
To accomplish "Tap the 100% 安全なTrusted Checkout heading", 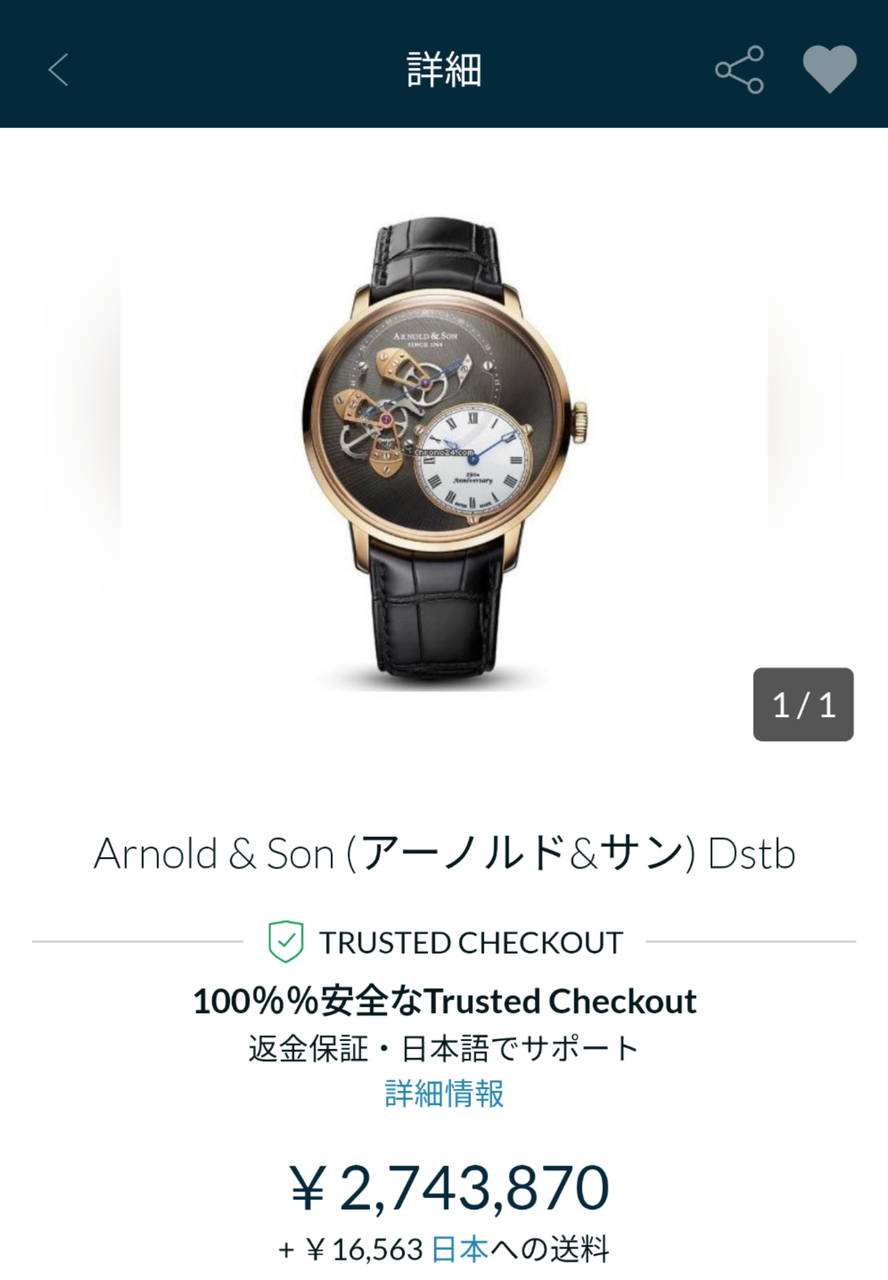I will tap(444, 1001).
